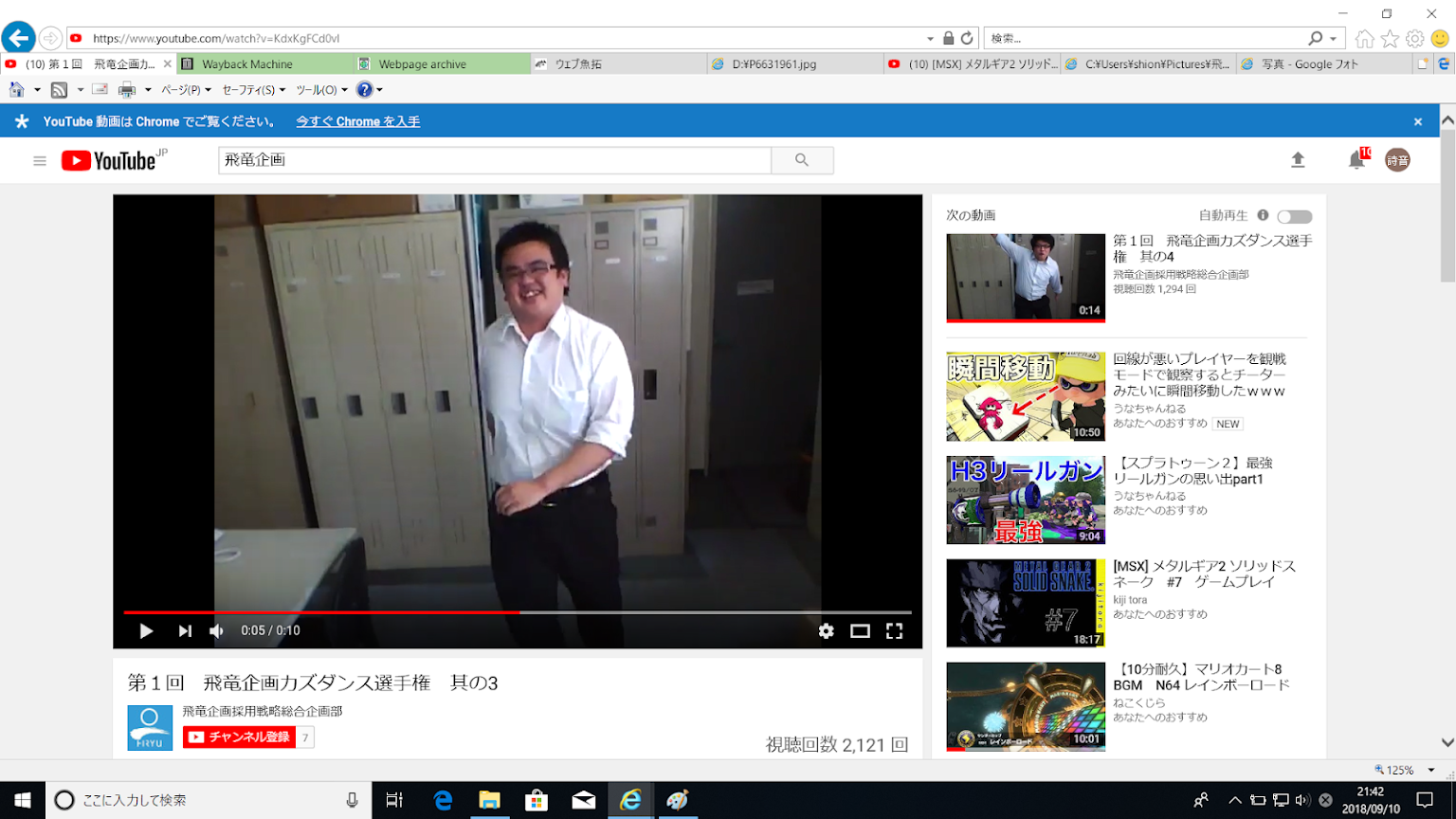Viewport: 1456px width, 819px height.
Task: Click the チャンネル登録 subscribe button
Action: (240, 737)
